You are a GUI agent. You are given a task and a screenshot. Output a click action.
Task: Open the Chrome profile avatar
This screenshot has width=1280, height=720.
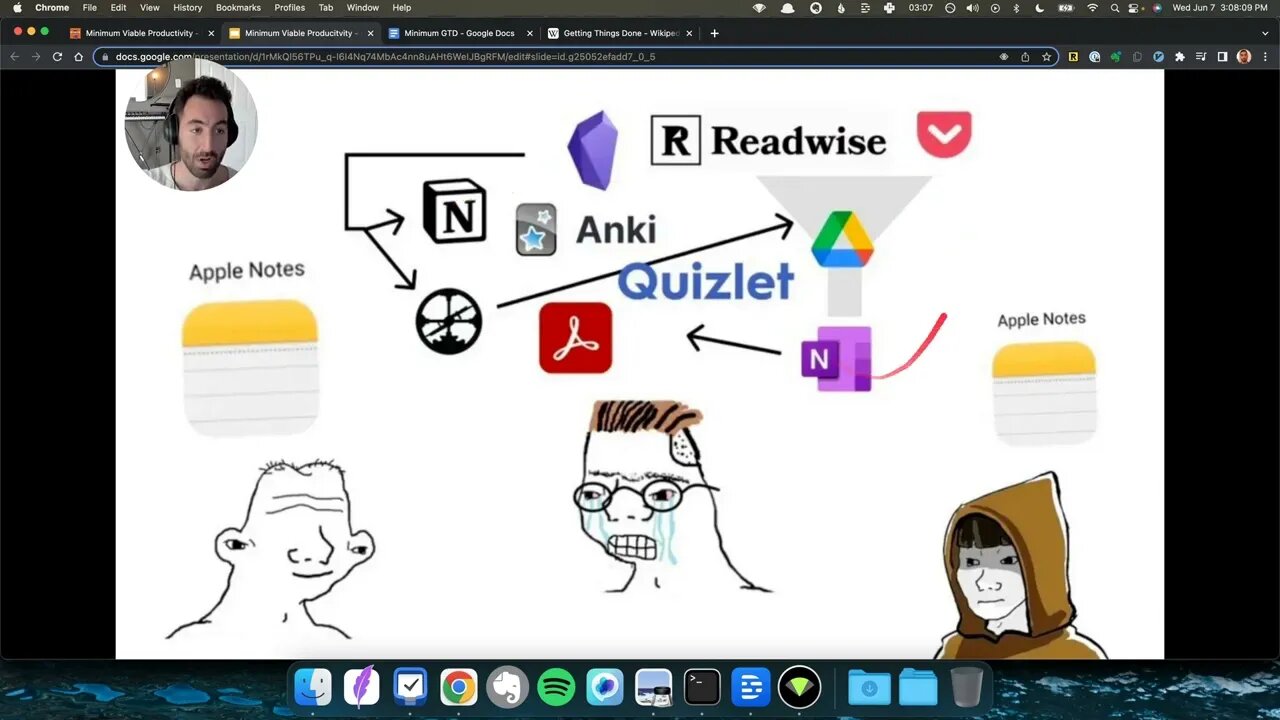click(x=1243, y=57)
